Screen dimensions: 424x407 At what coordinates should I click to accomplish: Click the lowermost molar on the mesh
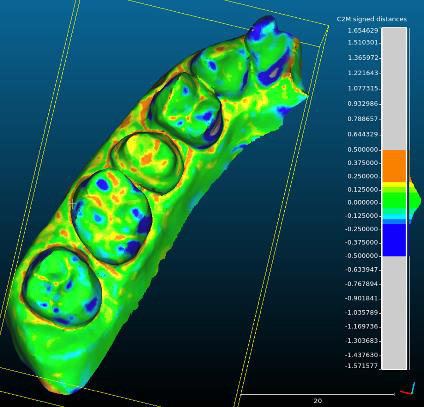[x=62, y=287]
